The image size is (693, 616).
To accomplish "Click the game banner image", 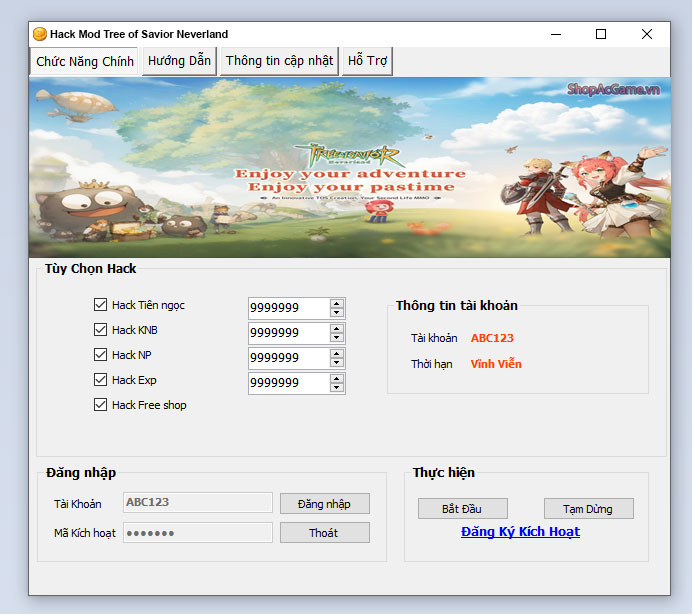I will pyautogui.click(x=350, y=167).
